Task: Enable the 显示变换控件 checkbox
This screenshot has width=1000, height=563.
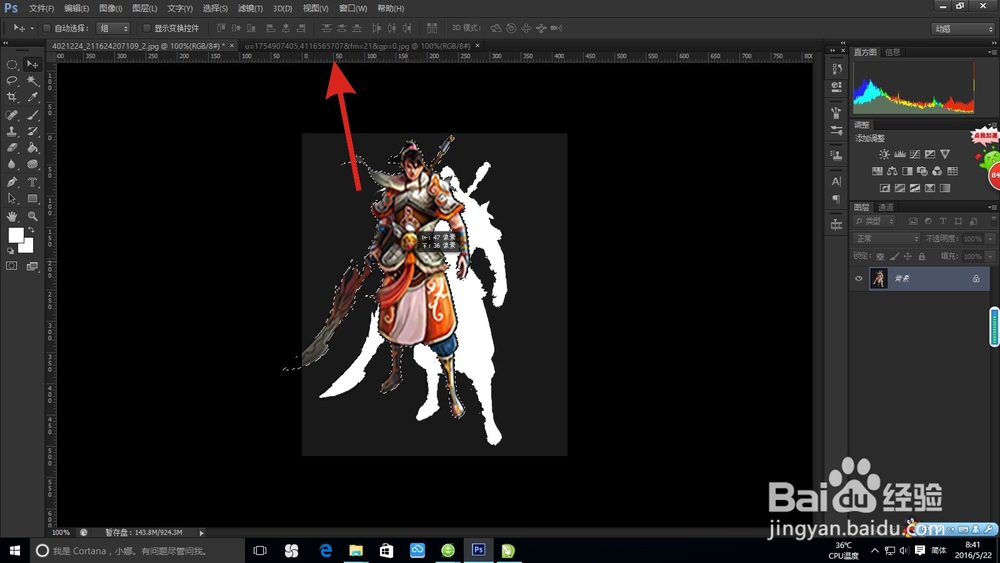Action: [x=146, y=28]
